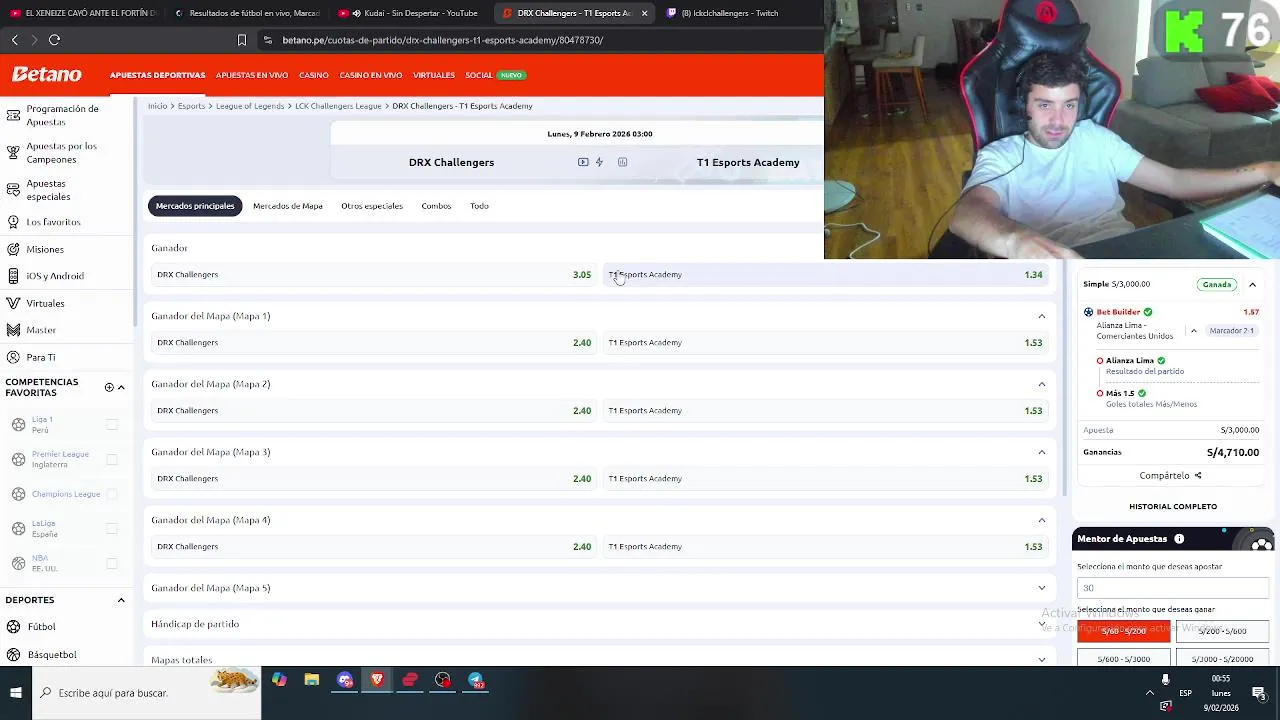Go back in browser history

(x=15, y=40)
